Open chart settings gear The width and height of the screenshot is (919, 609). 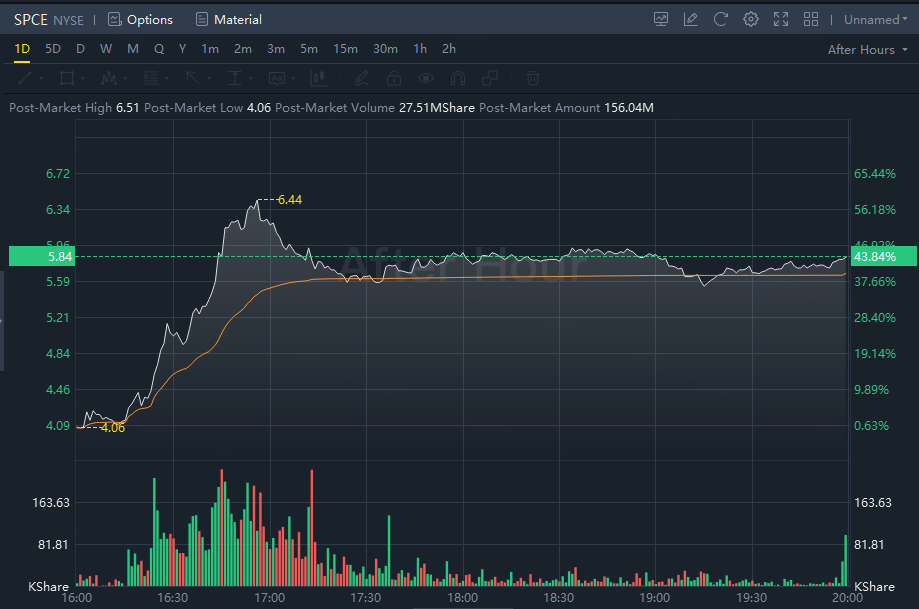pyautogui.click(x=751, y=19)
